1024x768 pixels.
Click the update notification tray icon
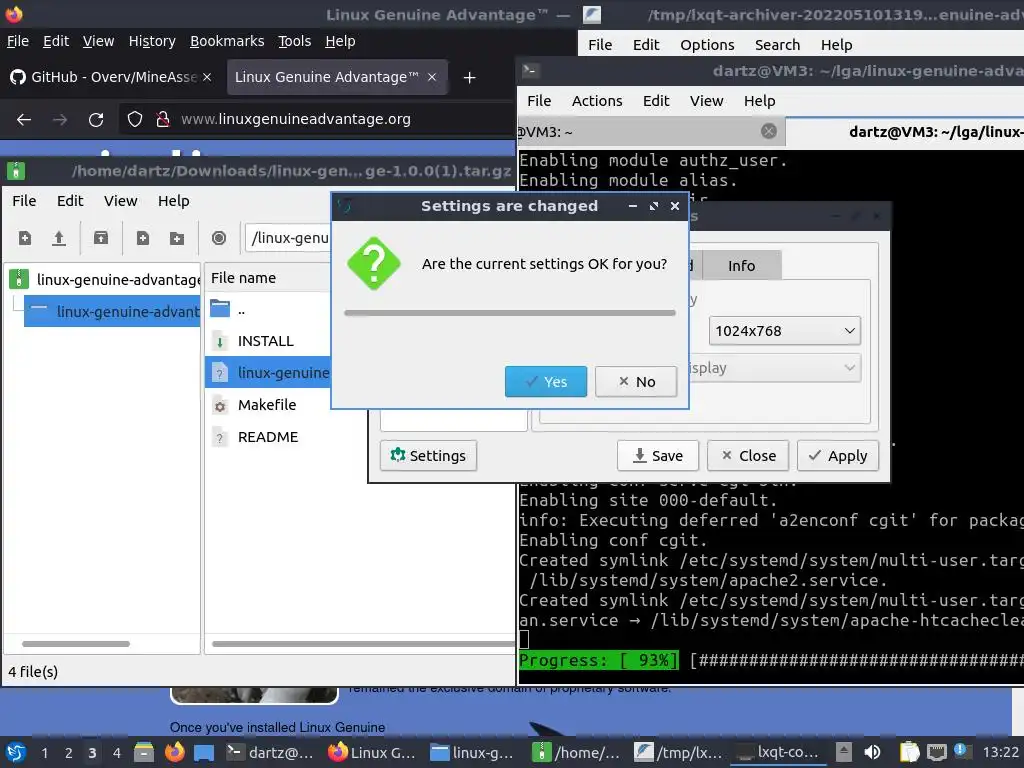coord(961,751)
